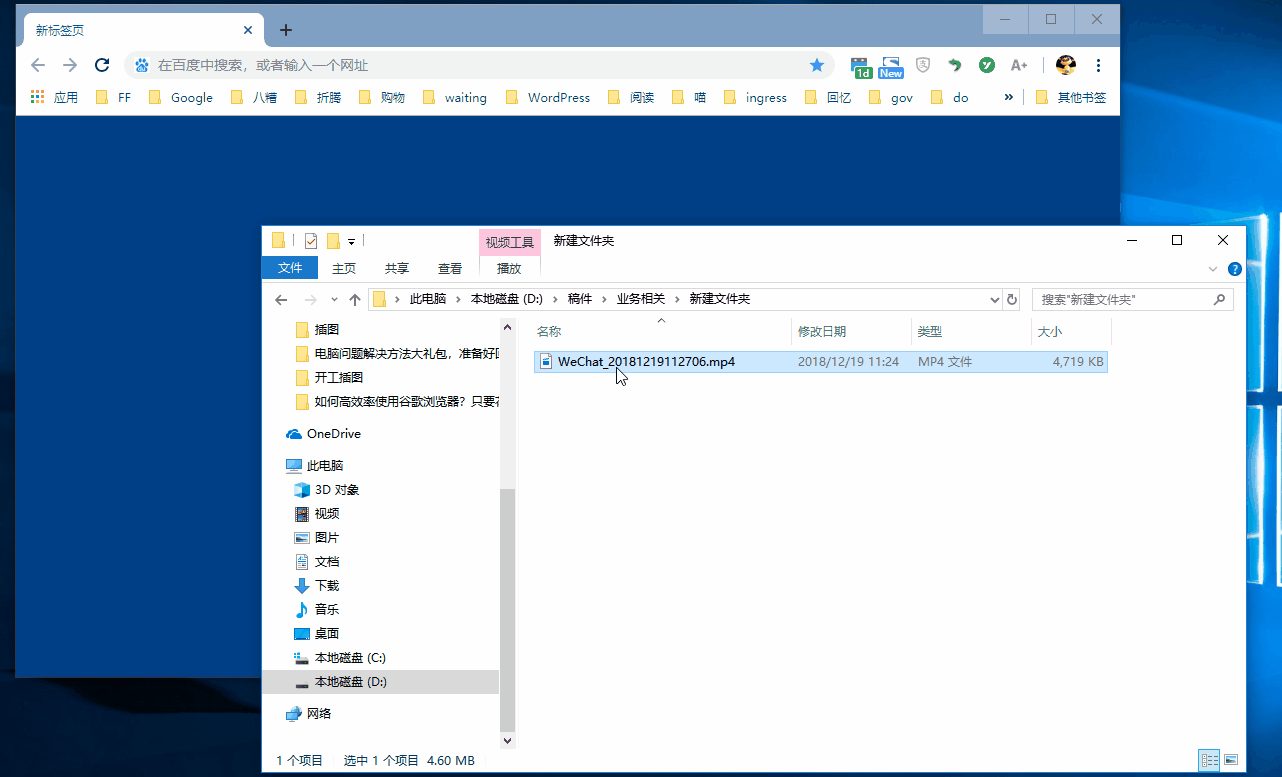Viewport: 1282px width, 777px height.
Task: Click the 1d countdown extension icon
Action: click(861, 67)
